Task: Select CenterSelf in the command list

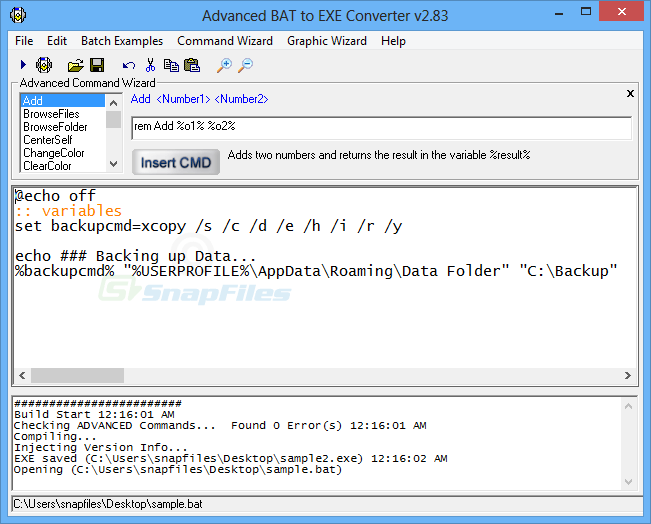Action: (63, 140)
